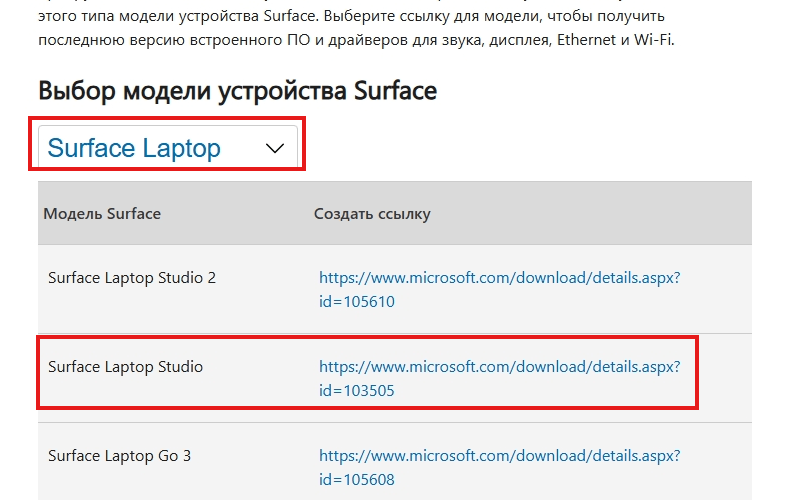The height and width of the screenshot is (500, 787).
Task: Open the download link with id=103505
Action: point(499,367)
